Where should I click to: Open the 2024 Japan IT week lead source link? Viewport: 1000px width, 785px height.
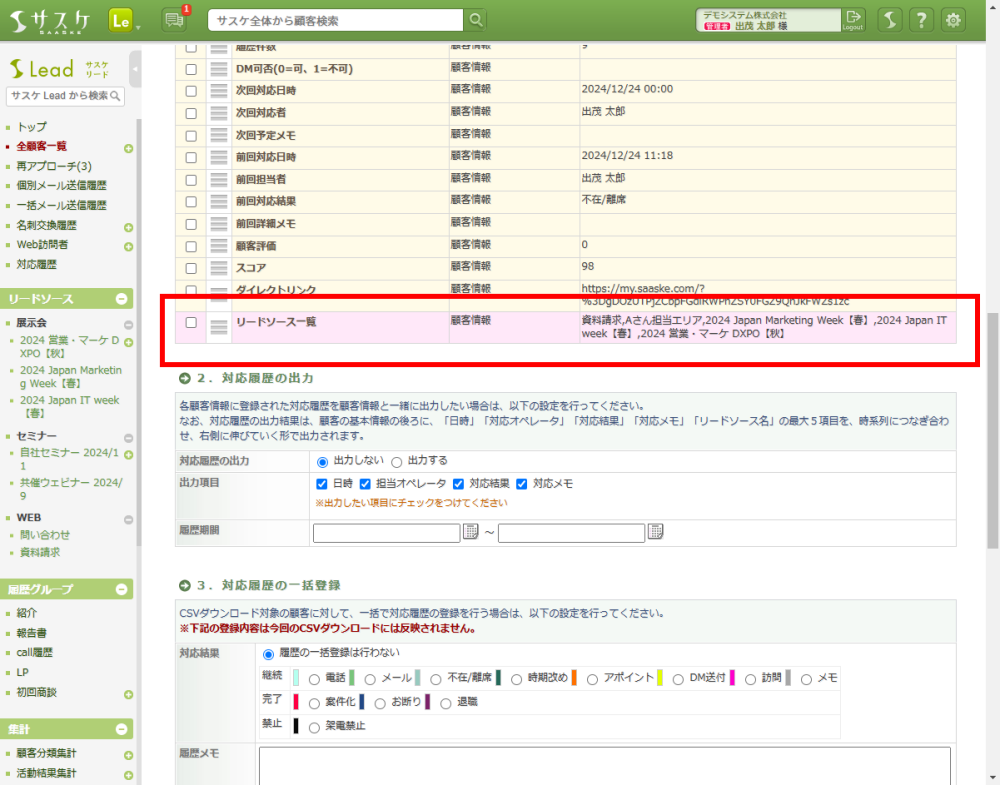tap(69, 406)
